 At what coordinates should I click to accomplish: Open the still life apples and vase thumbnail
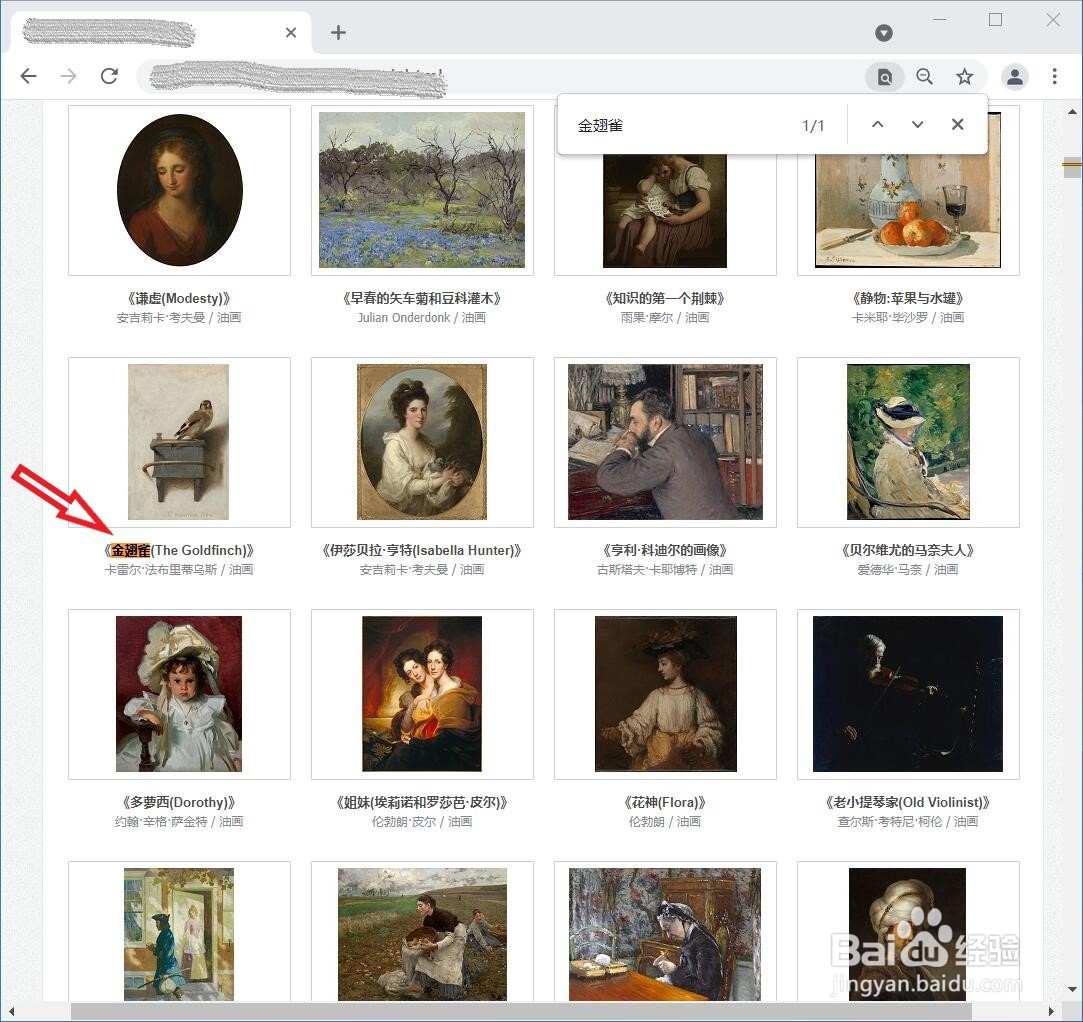(908, 211)
